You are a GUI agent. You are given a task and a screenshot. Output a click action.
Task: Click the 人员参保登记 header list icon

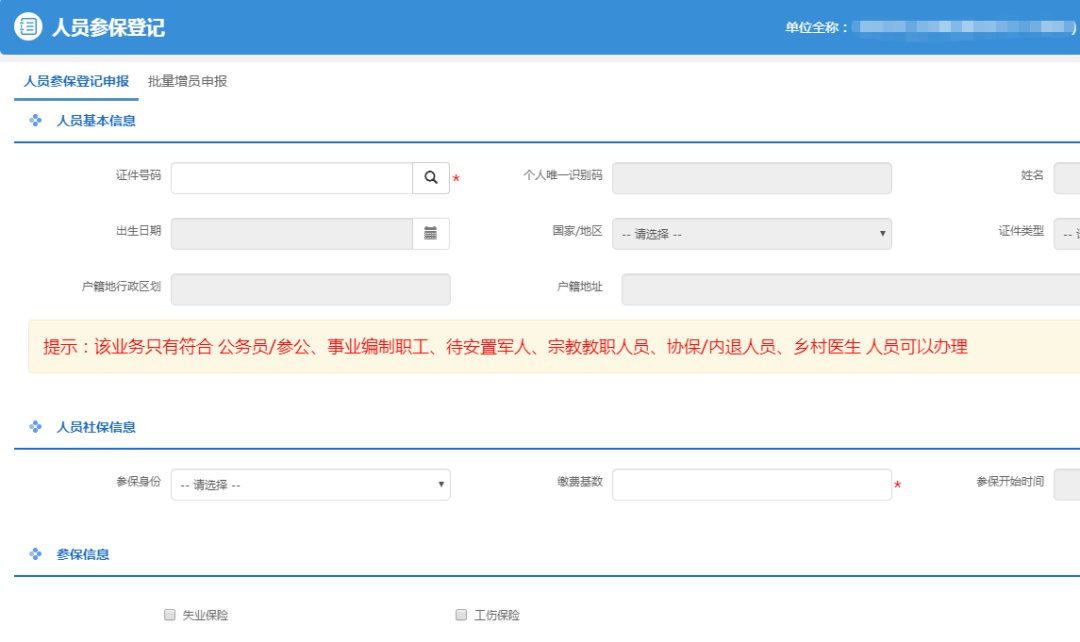pos(27,27)
